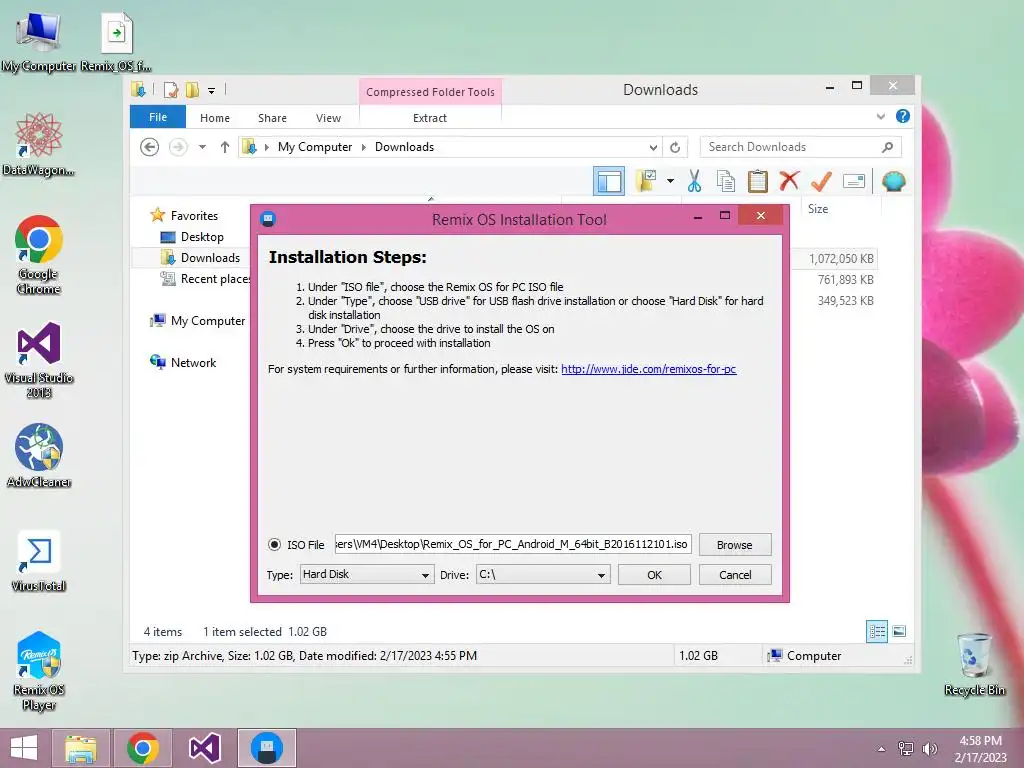Click the envelope email icon in toolbar
The height and width of the screenshot is (768, 1024).
[x=854, y=181]
